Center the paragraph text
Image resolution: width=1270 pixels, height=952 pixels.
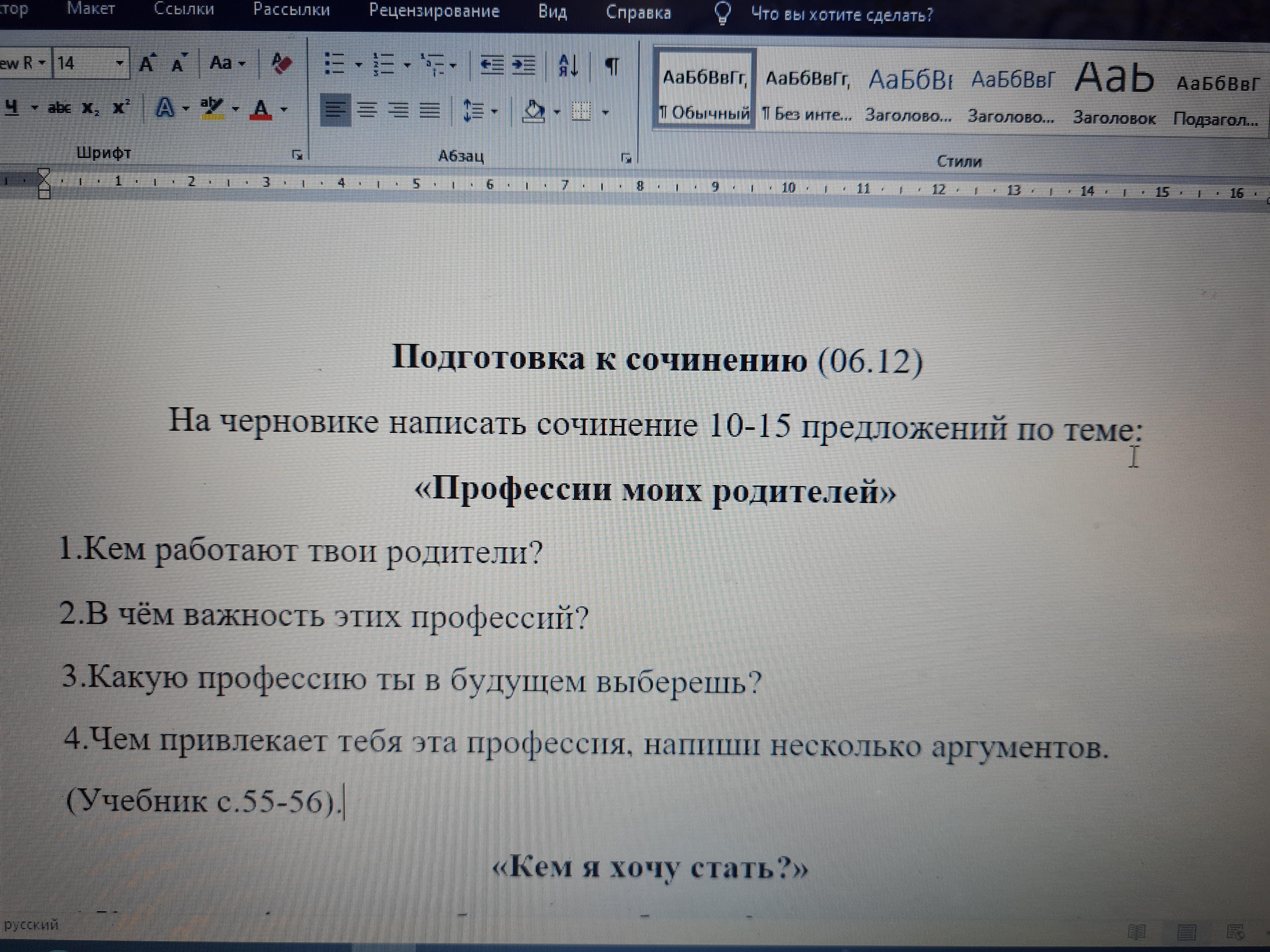tap(368, 110)
